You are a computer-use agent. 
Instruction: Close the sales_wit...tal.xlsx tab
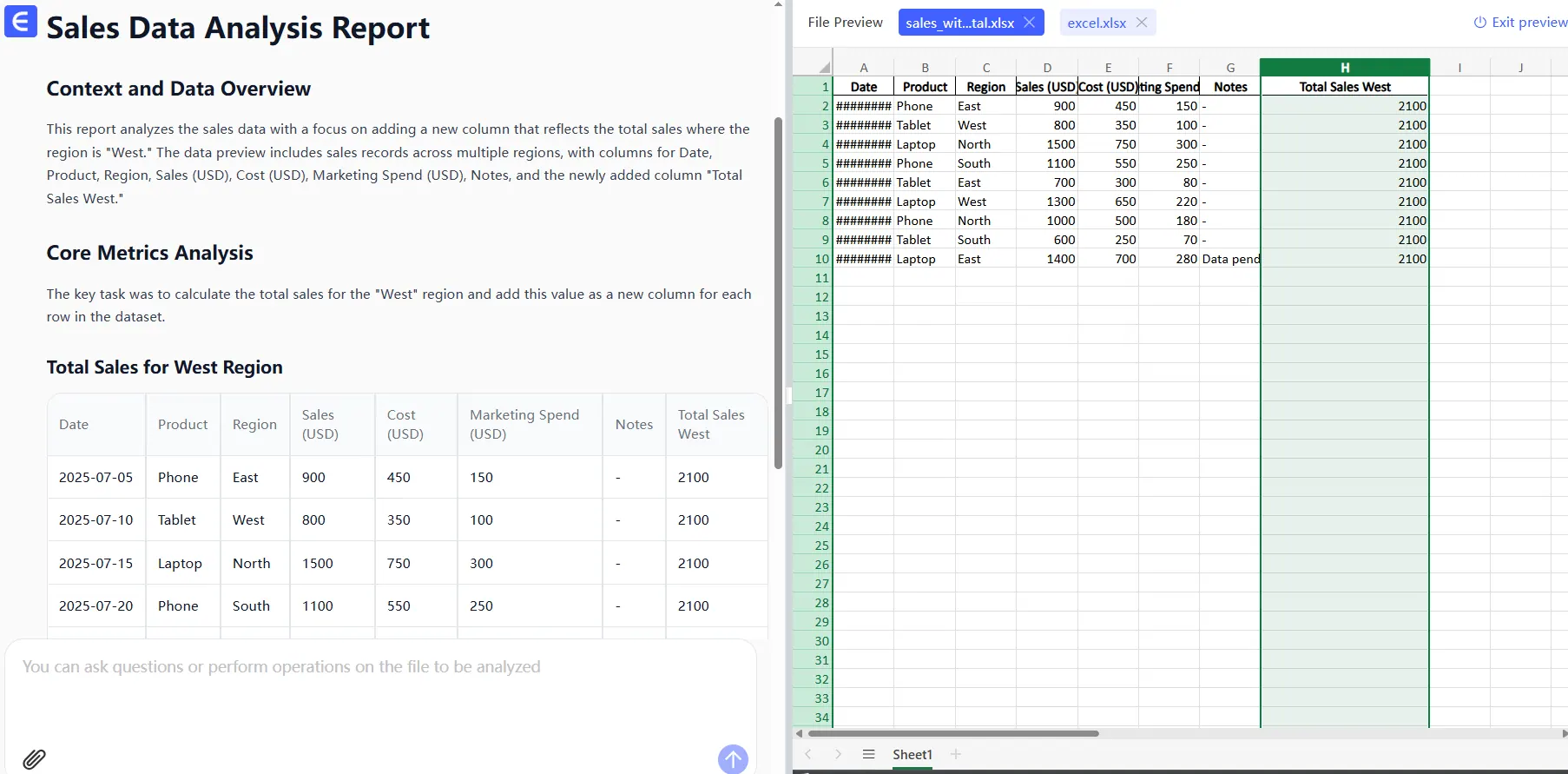tap(1029, 23)
